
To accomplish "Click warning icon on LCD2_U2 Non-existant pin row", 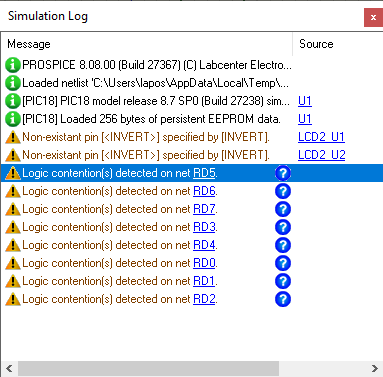I will (13, 155).
